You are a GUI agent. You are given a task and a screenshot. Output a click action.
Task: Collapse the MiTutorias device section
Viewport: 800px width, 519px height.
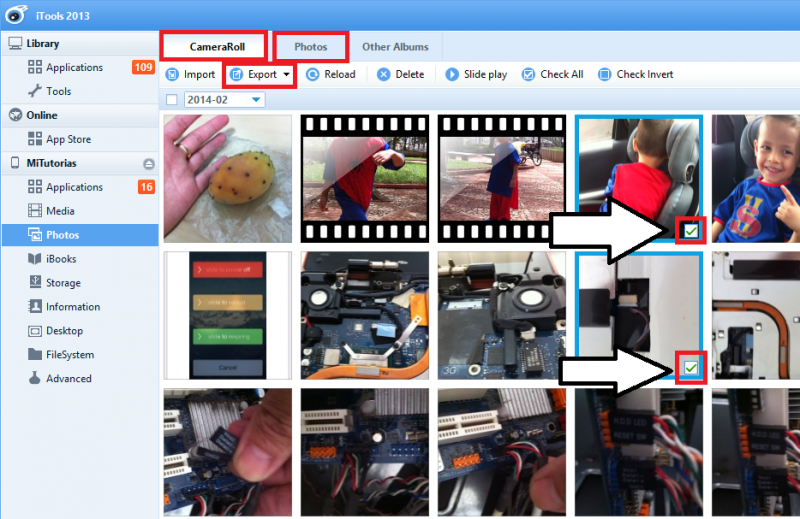point(149,163)
